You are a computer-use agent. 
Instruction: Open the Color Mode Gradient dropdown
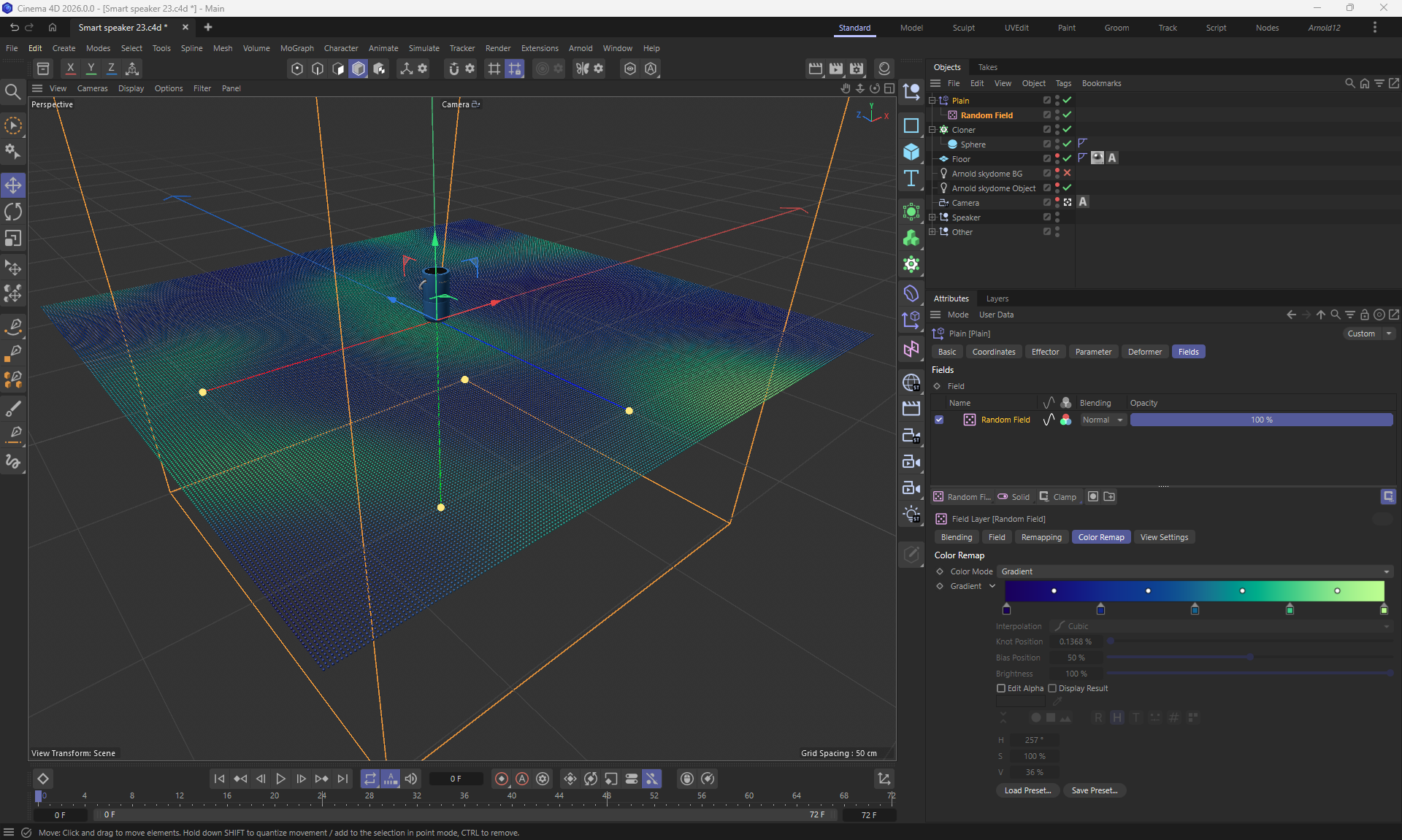(x=1195, y=571)
